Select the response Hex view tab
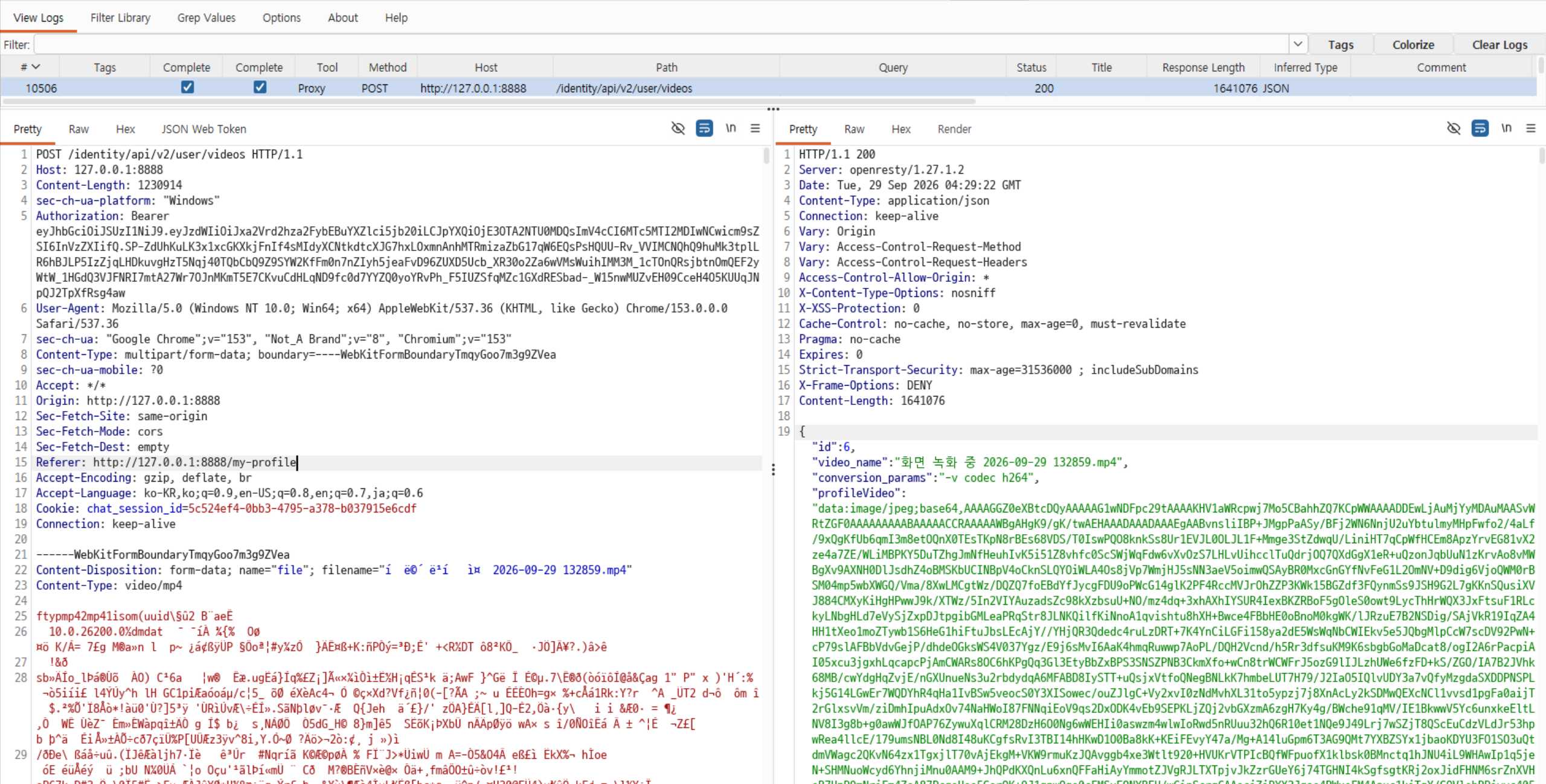1546x784 pixels. (901, 129)
